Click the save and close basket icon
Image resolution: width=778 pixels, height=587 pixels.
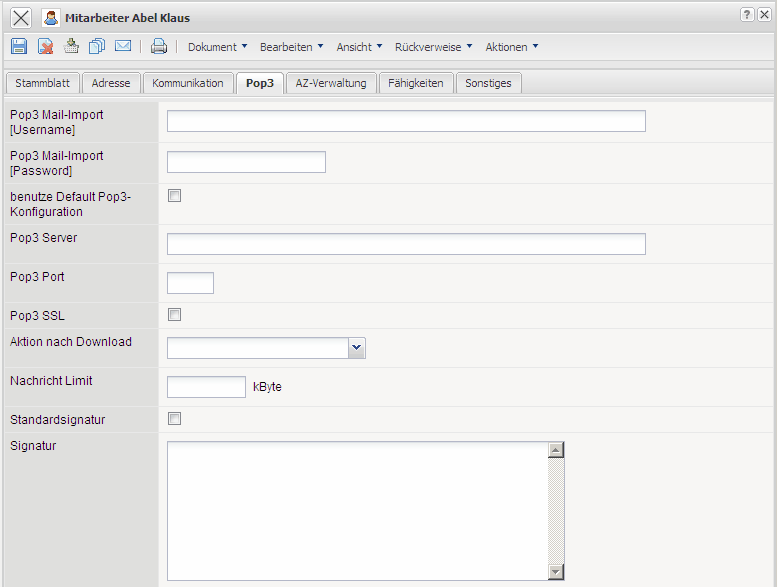pos(71,46)
